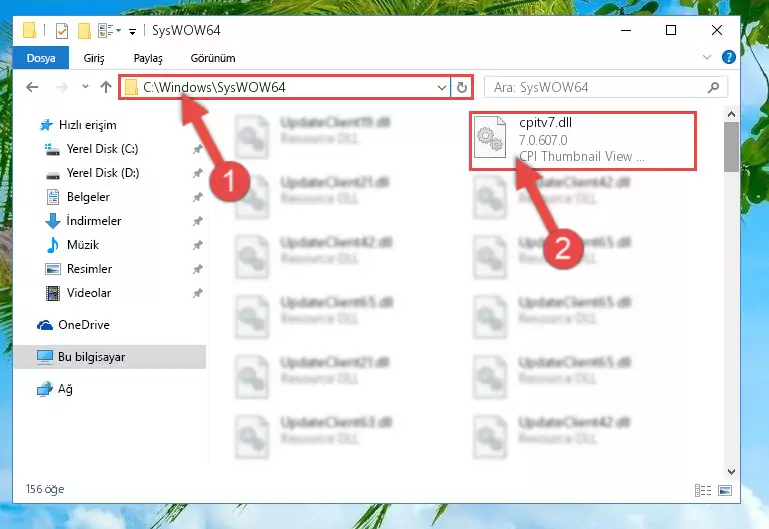Open Explorer help question mark
The width and height of the screenshot is (769, 529).
pos(728,57)
